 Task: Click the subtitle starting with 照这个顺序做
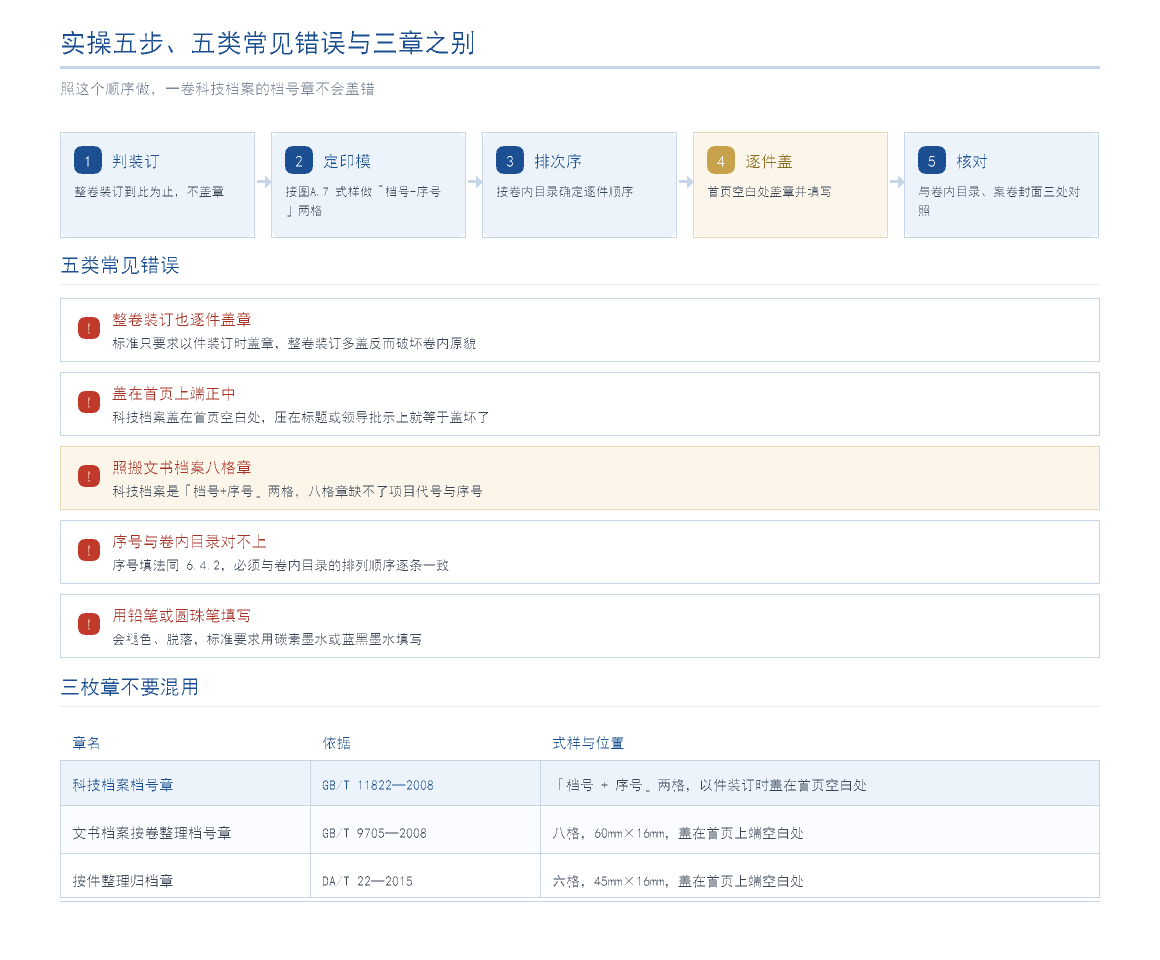coord(218,89)
